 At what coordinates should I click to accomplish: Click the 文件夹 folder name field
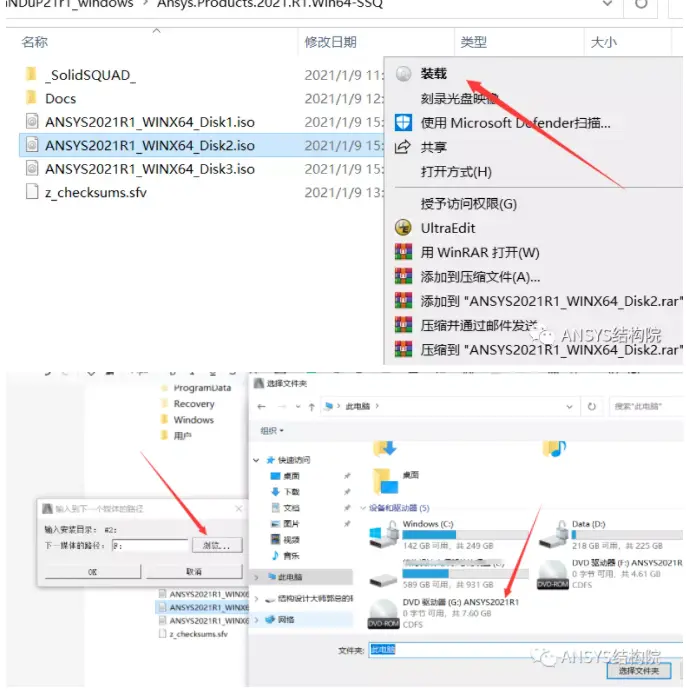pyautogui.click(x=525, y=650)
